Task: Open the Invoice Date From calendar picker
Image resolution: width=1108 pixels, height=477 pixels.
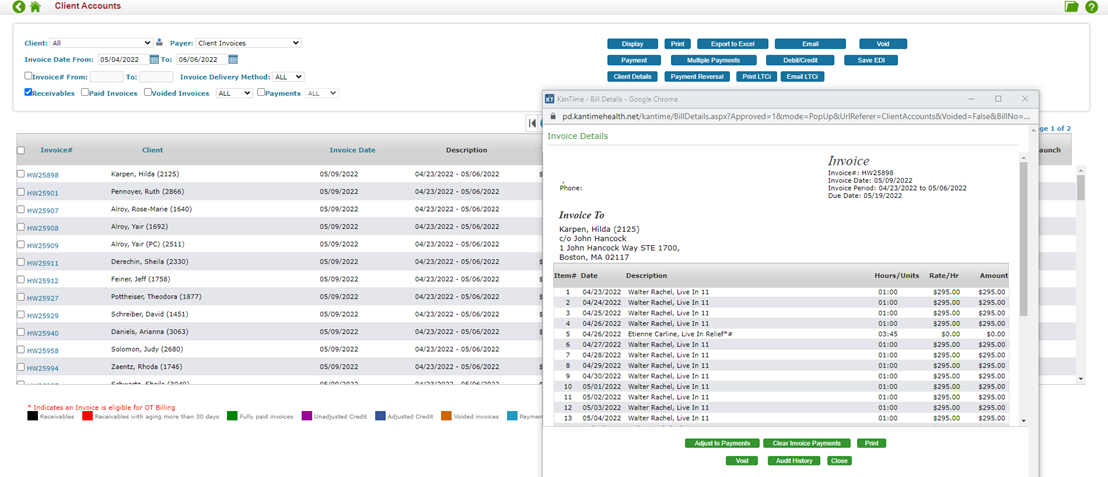Action: coord(154,60)
